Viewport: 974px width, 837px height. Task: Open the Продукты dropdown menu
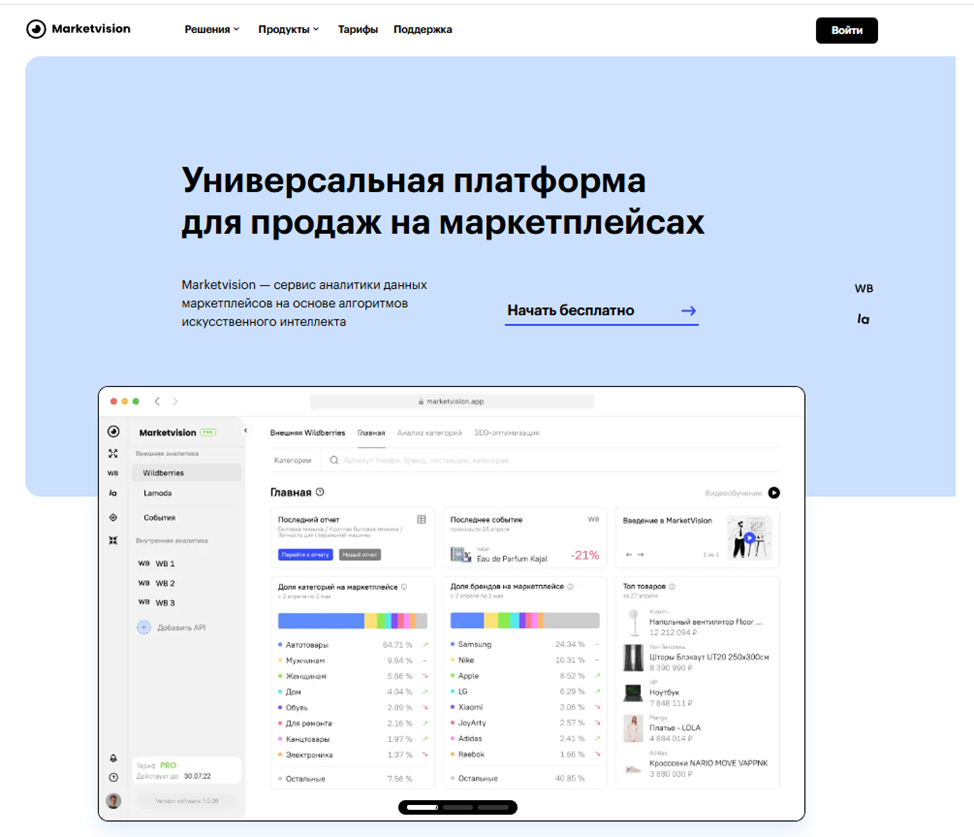tap(288, 29)
